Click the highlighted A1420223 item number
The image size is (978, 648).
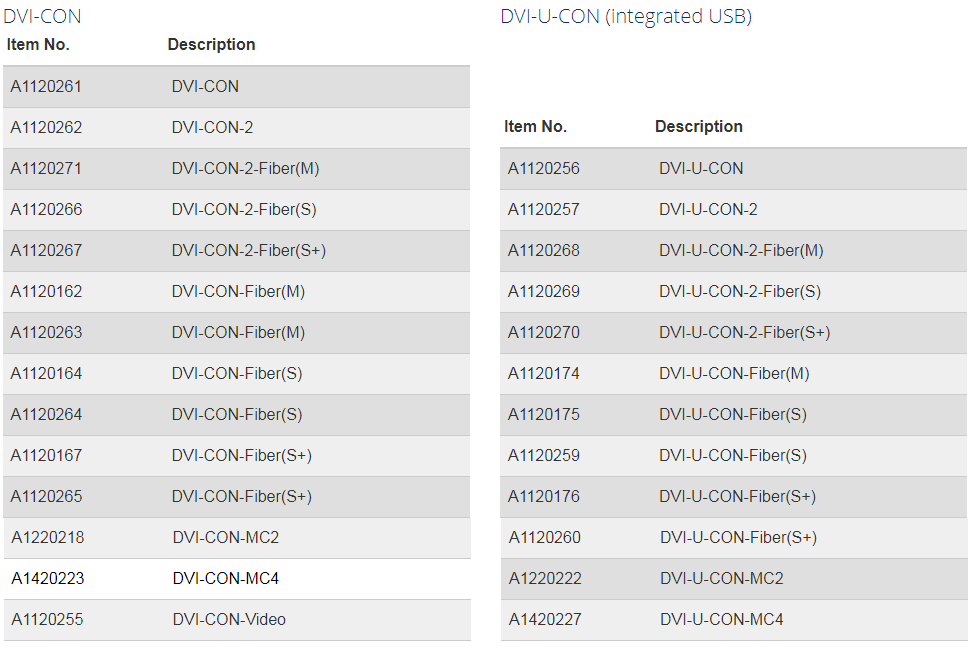(48, 578)
